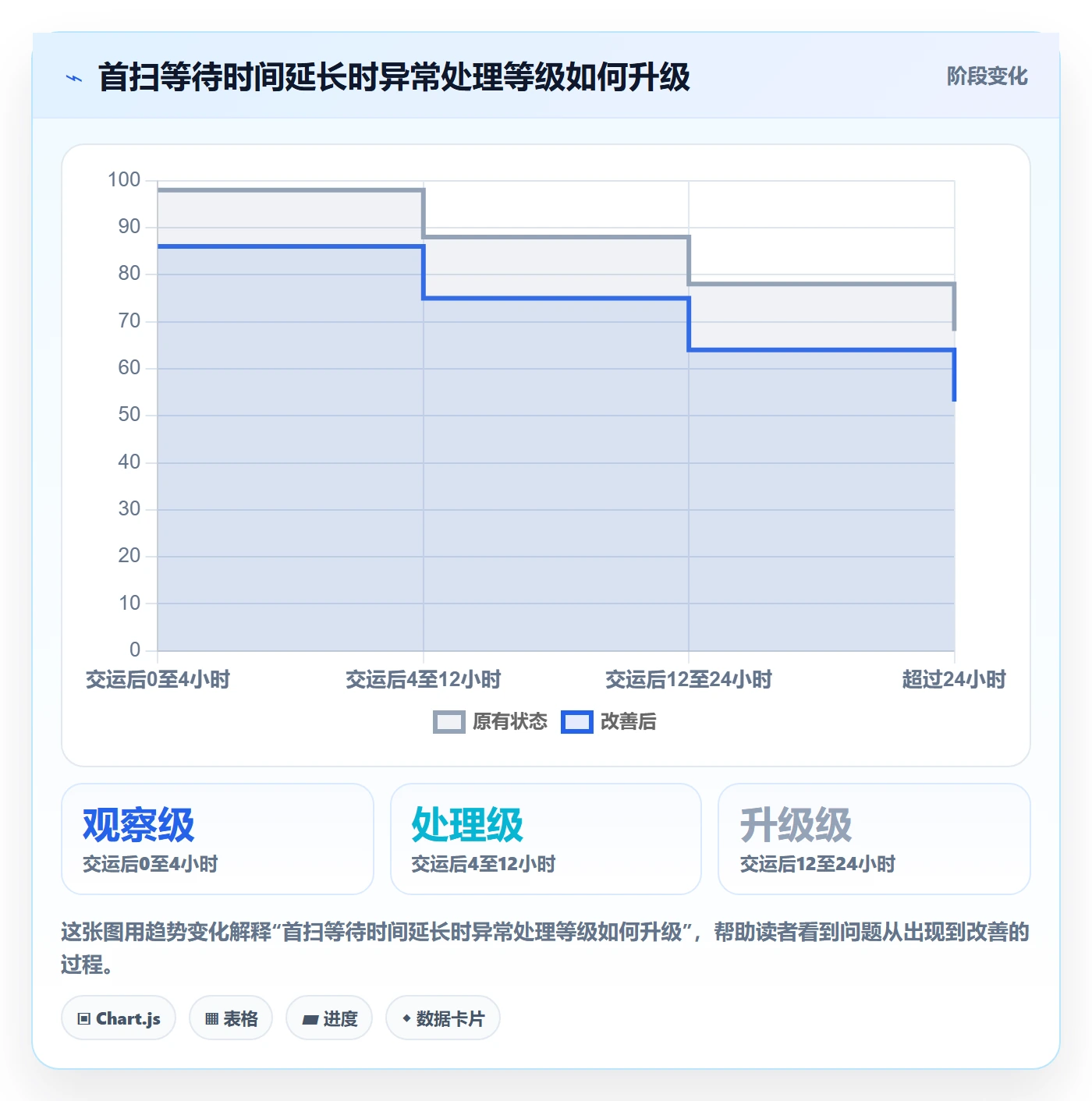Click the bar icon in the 进度 tag
This screenshot has width=1092, height=1101.
click(310, 1019)
